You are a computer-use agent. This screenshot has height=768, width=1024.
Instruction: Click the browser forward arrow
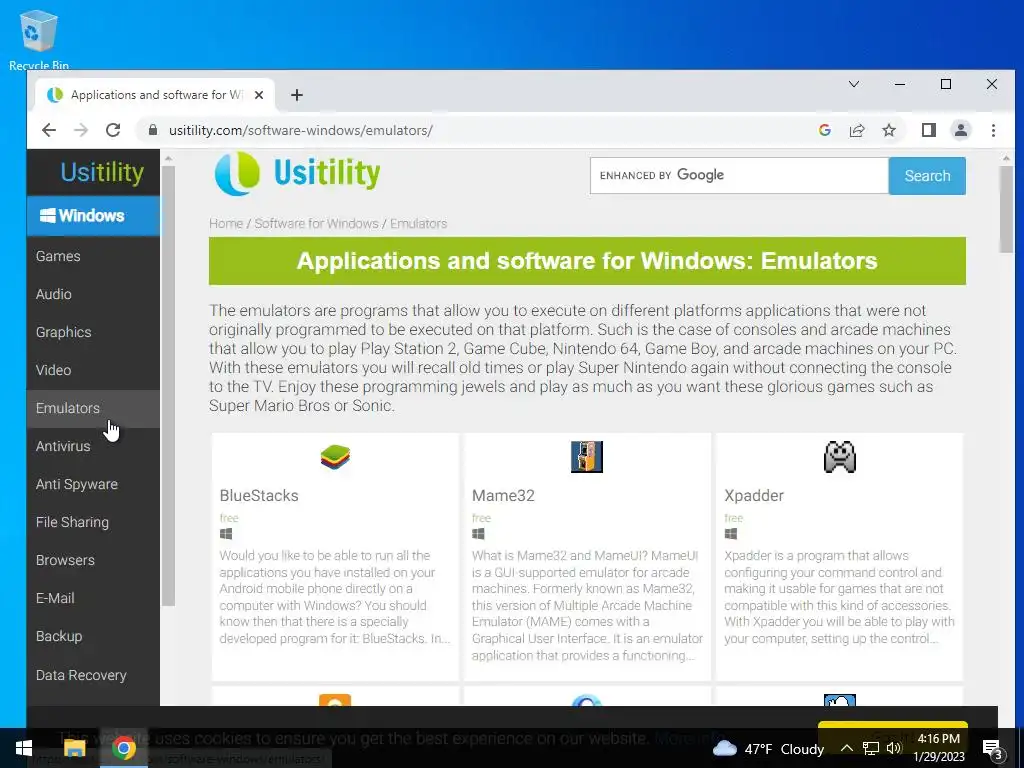[81, 130]
